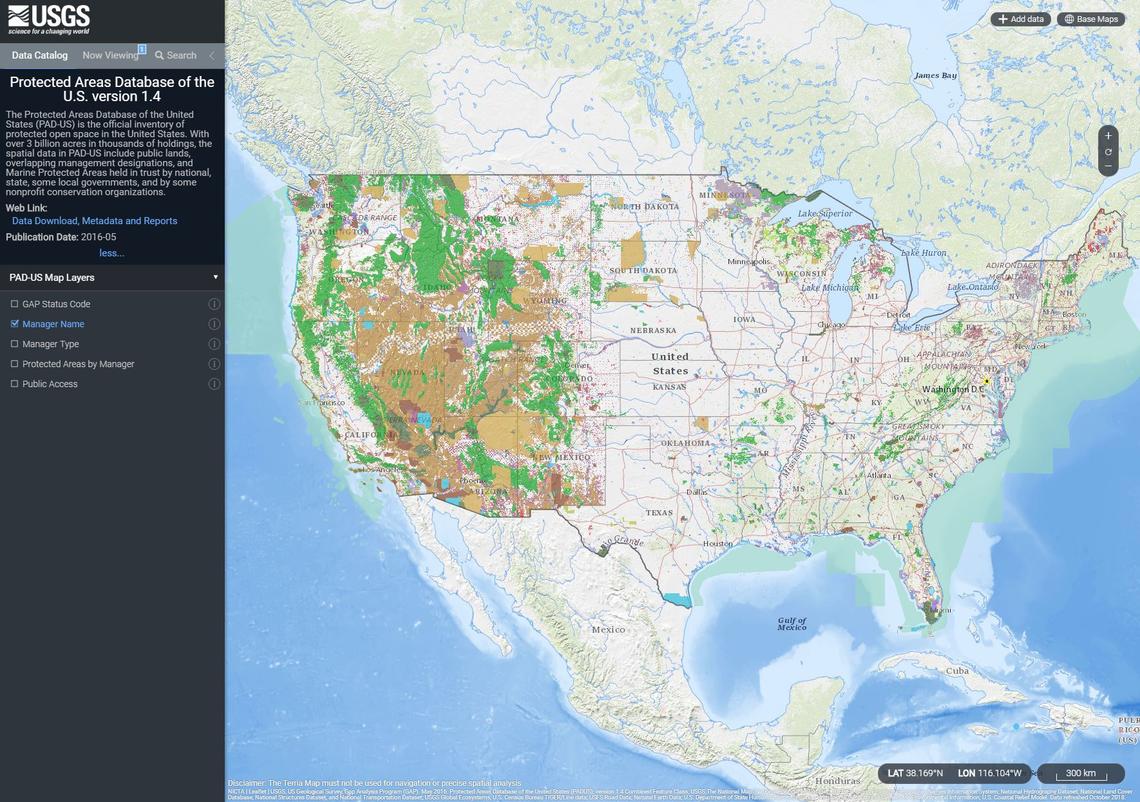Enable Protected Areas by Manager layer
1140x802 pixels.
click(x=14, y=364)
